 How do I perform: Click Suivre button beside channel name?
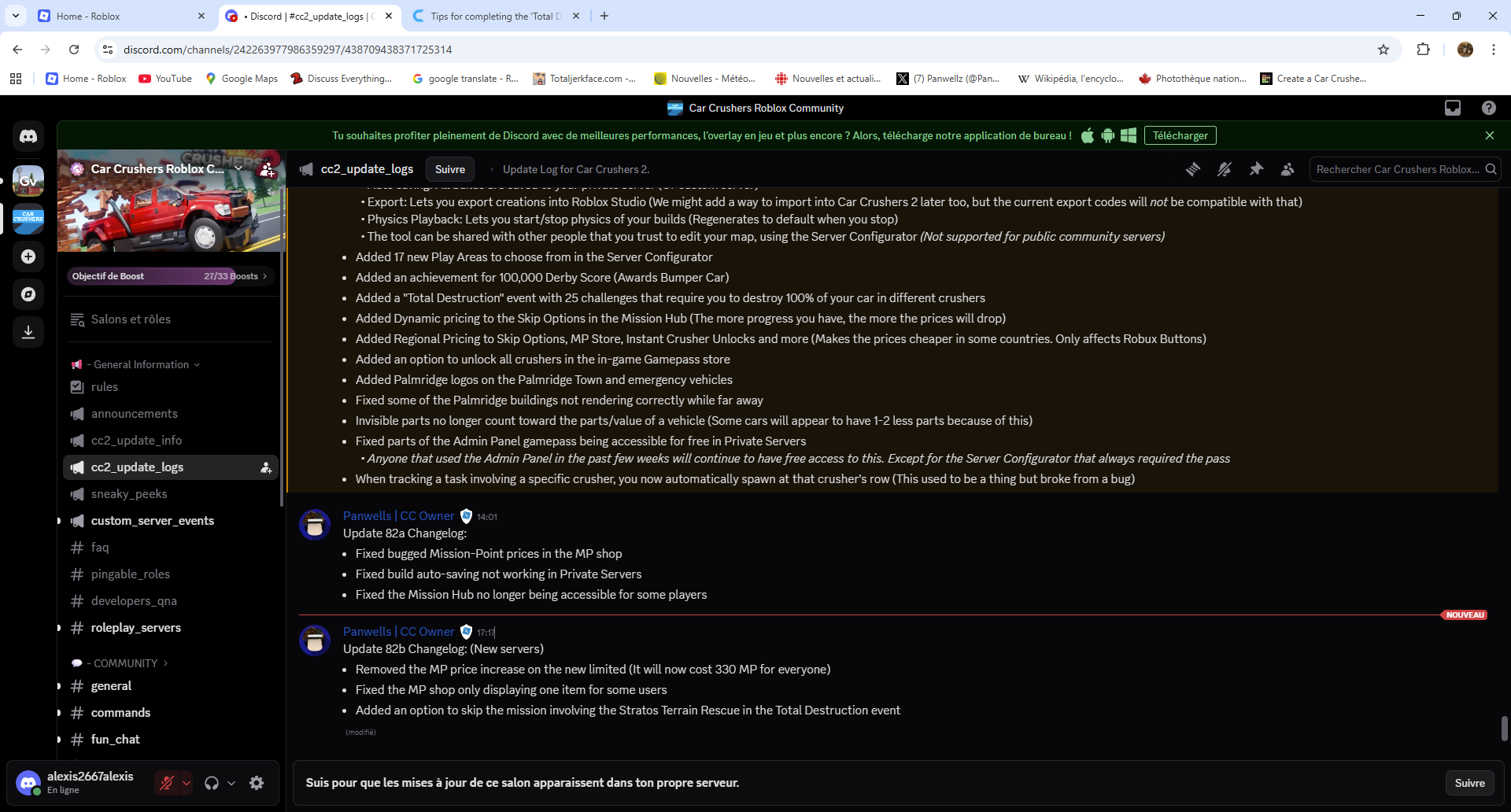point(449,169)
